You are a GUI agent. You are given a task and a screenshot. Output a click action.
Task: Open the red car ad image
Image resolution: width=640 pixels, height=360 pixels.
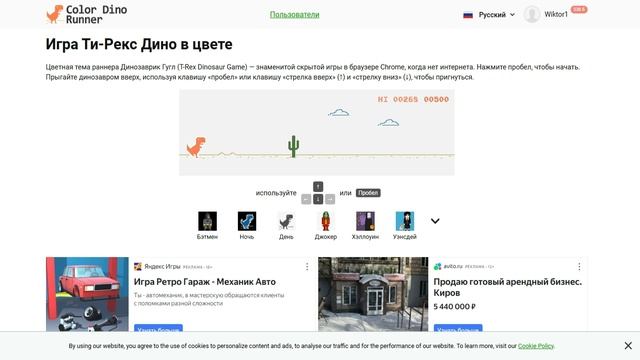(87, 294)
